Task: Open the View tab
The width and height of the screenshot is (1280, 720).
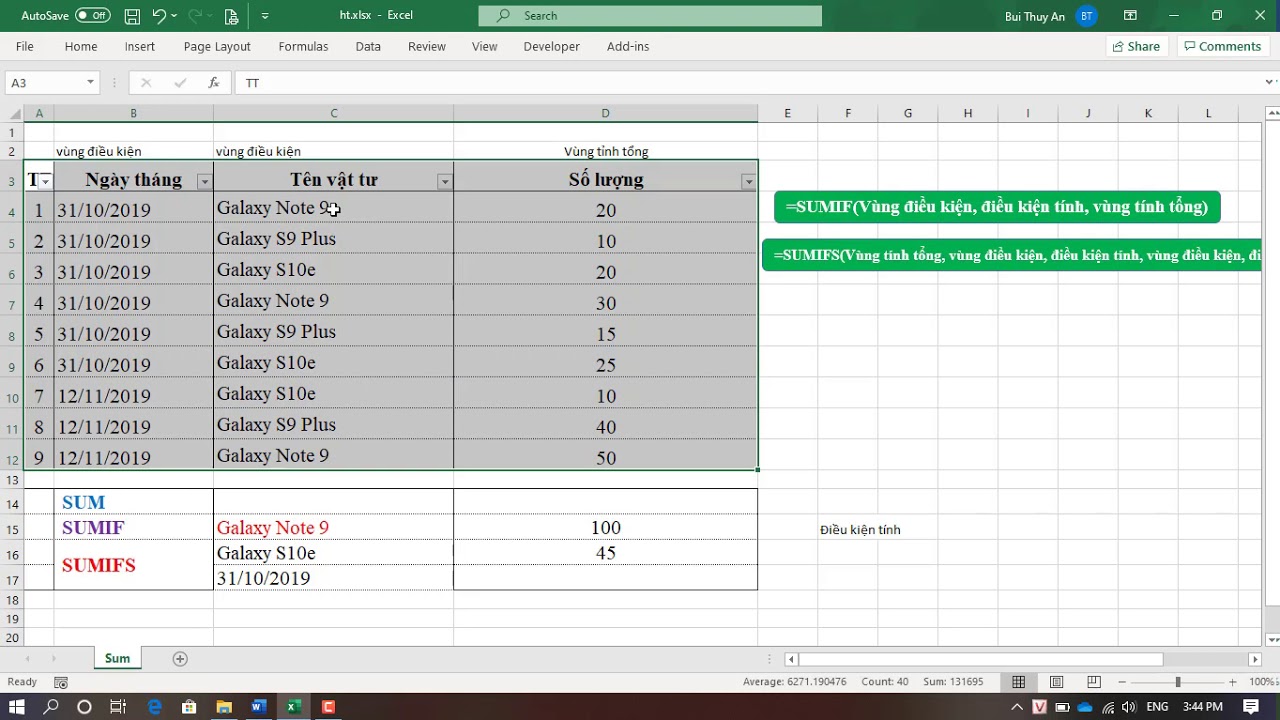Action: pyautogui.click(x=485, y=46)
